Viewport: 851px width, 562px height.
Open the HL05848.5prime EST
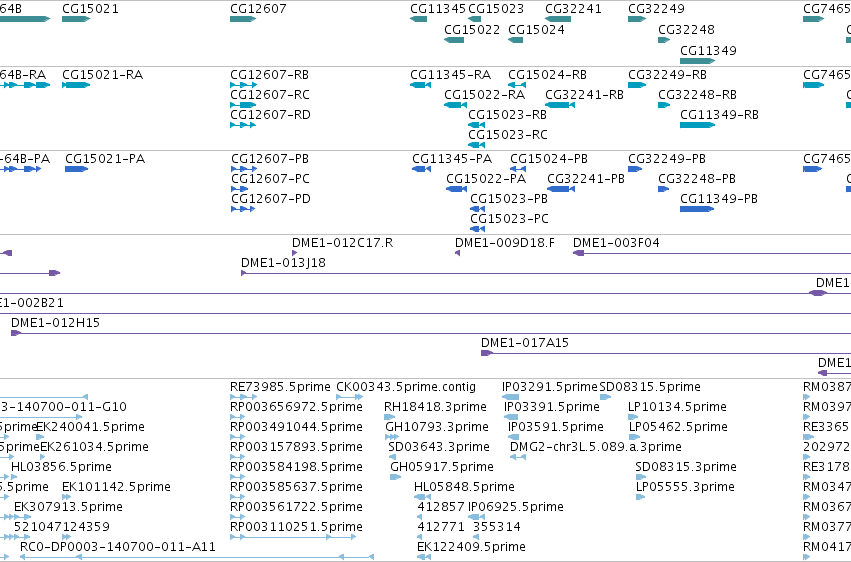(423, 497)
